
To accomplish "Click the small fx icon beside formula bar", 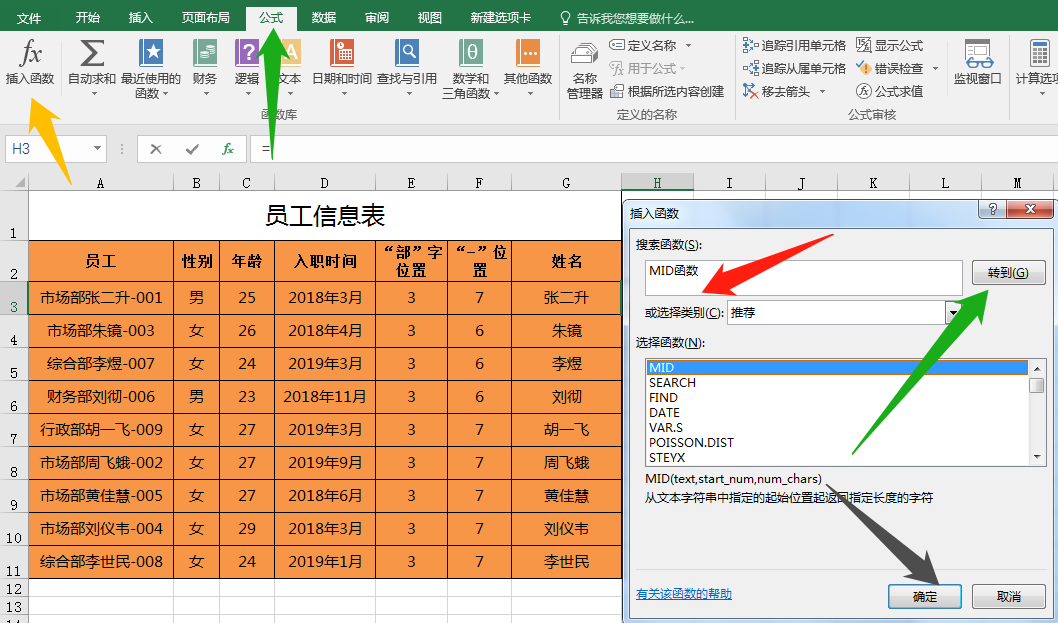I will [228, 149].
